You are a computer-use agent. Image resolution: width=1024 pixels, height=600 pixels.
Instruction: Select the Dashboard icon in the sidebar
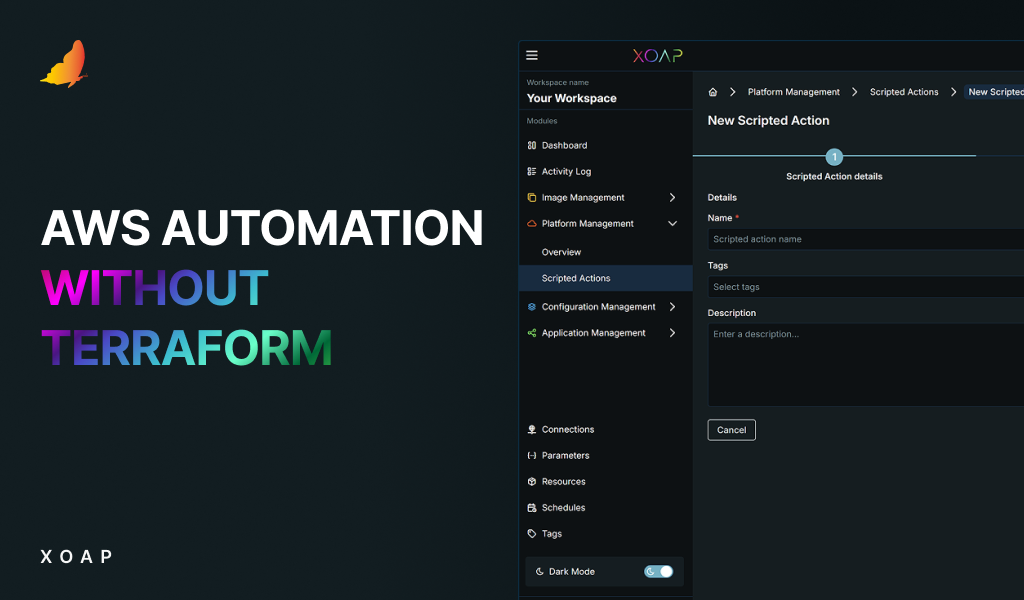pos(531,145)
